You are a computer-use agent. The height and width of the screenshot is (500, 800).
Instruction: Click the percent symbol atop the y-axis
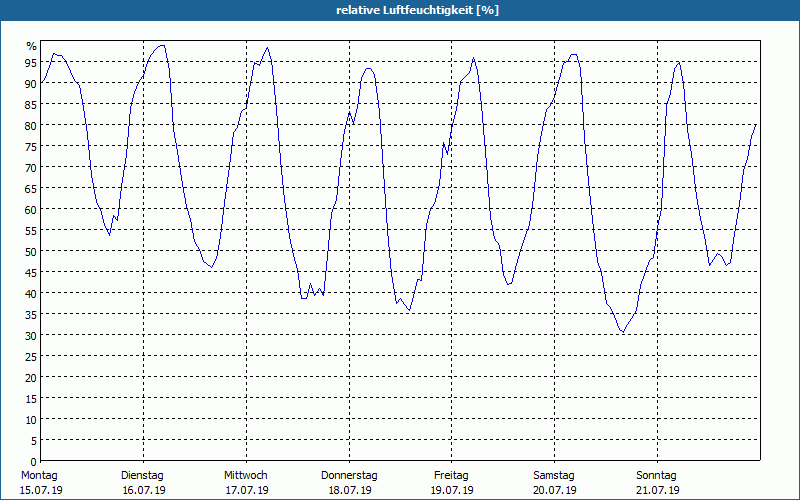32,46
